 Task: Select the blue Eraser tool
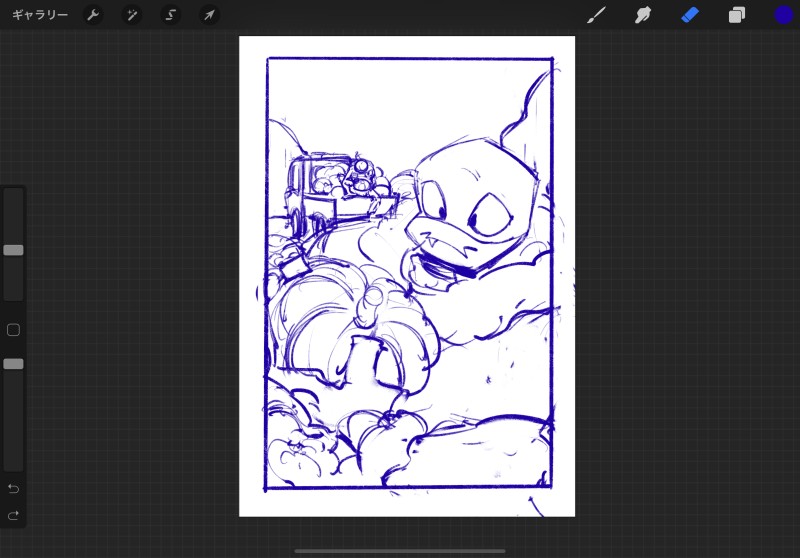point(690,15)
